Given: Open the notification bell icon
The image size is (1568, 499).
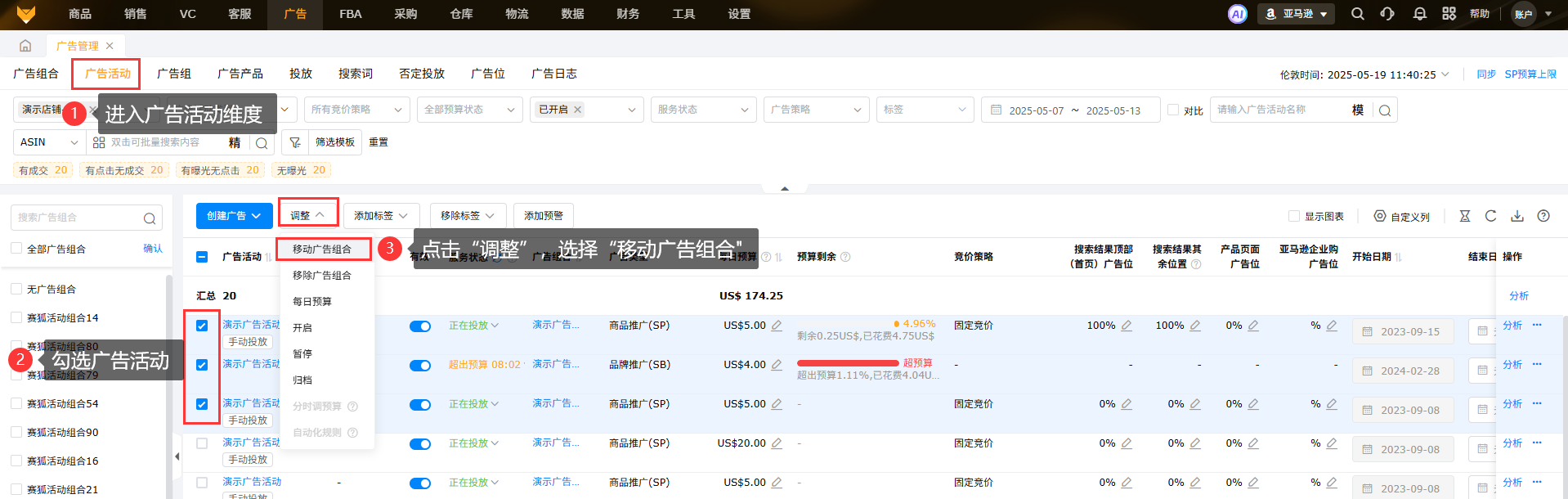Looking at the screenshot, I should click(1419, 14).
